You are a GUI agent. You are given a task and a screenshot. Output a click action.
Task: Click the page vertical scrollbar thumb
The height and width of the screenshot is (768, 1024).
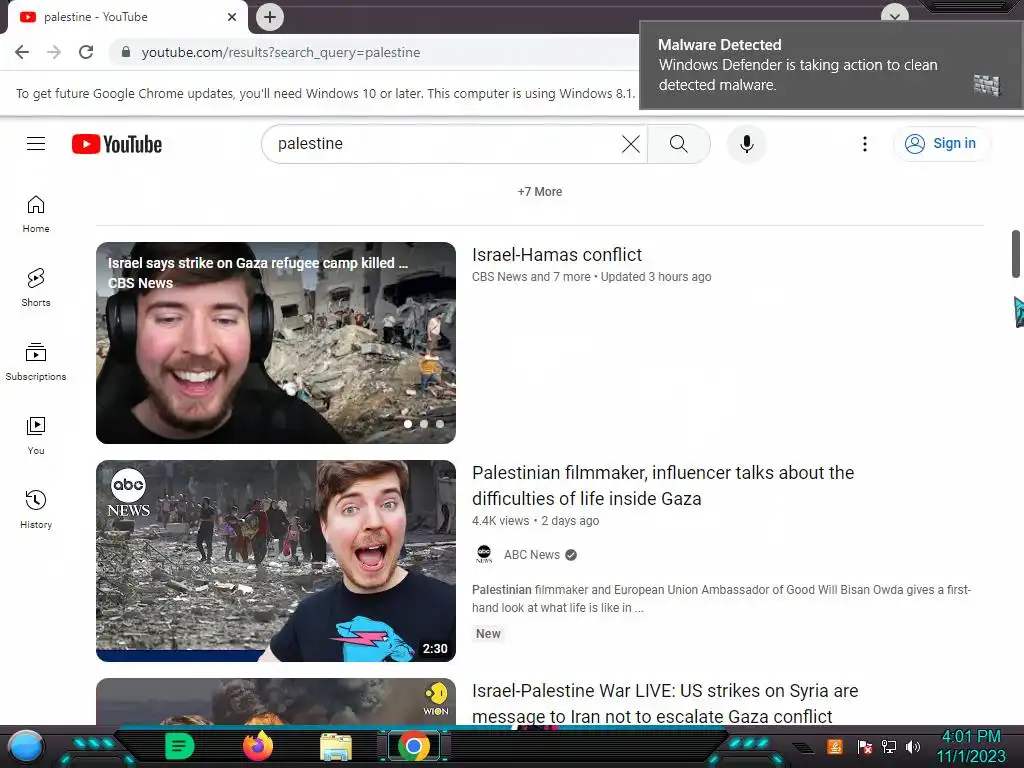click(x=1016, y=254)
